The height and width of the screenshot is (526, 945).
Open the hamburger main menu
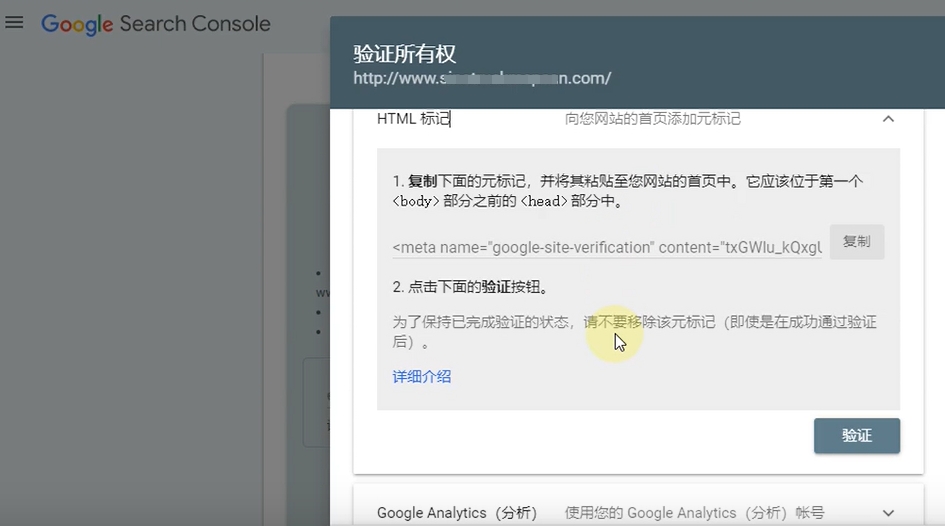[x=14, y=23]
